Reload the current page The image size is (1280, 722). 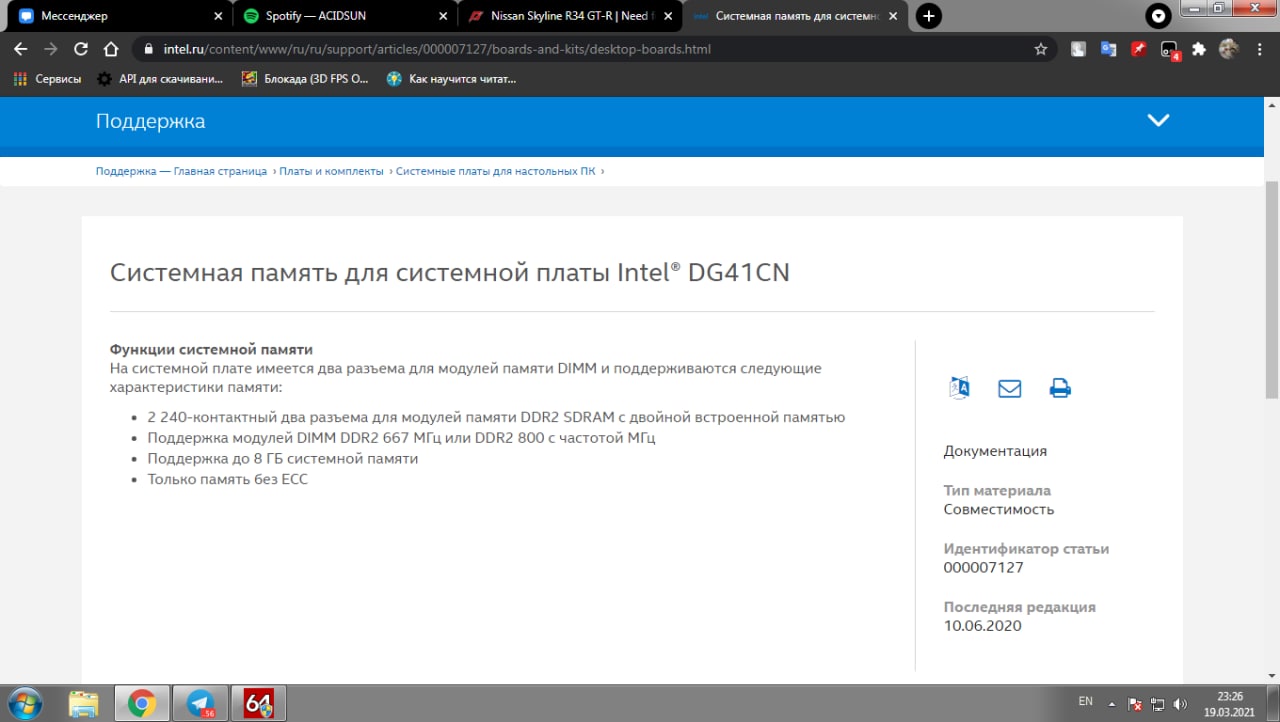[x=82, y=49]
